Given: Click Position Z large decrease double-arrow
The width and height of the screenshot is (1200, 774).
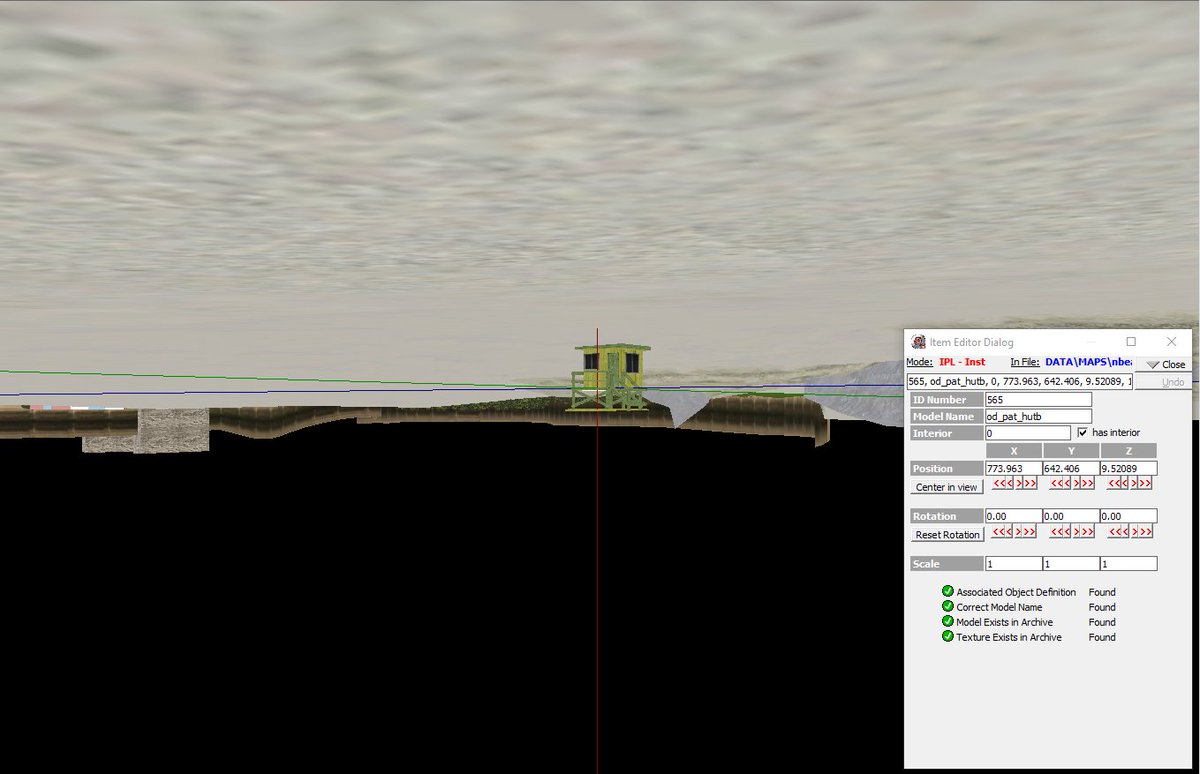Looking at the screenshot, I should (1114, 483).
